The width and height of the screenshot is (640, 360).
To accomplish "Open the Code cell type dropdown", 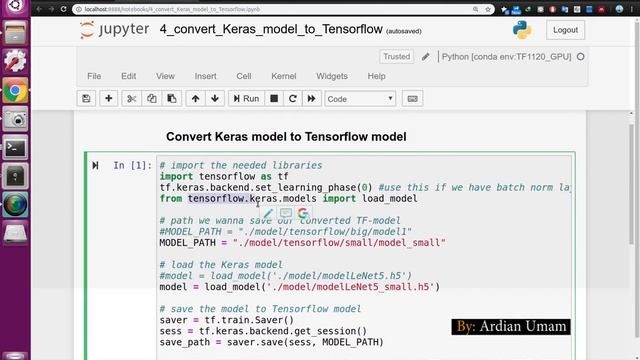I will click(360, 99).
